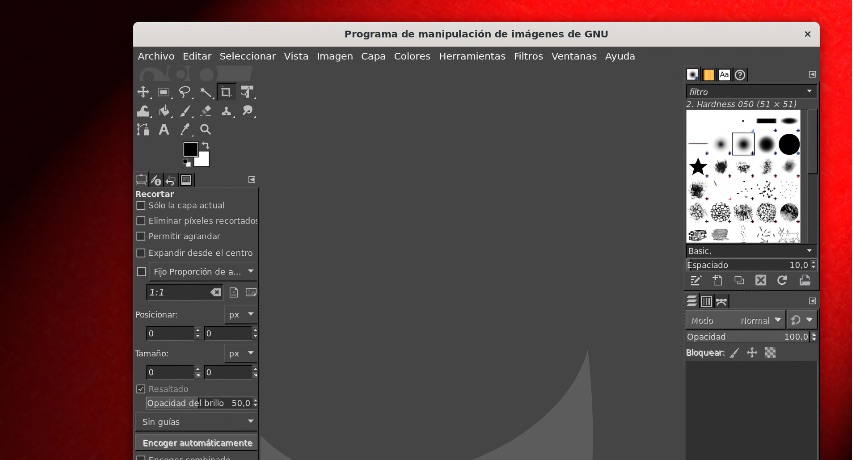Click the white background color swatch
This screenshot has height=460, width=853.
[203, 161]
